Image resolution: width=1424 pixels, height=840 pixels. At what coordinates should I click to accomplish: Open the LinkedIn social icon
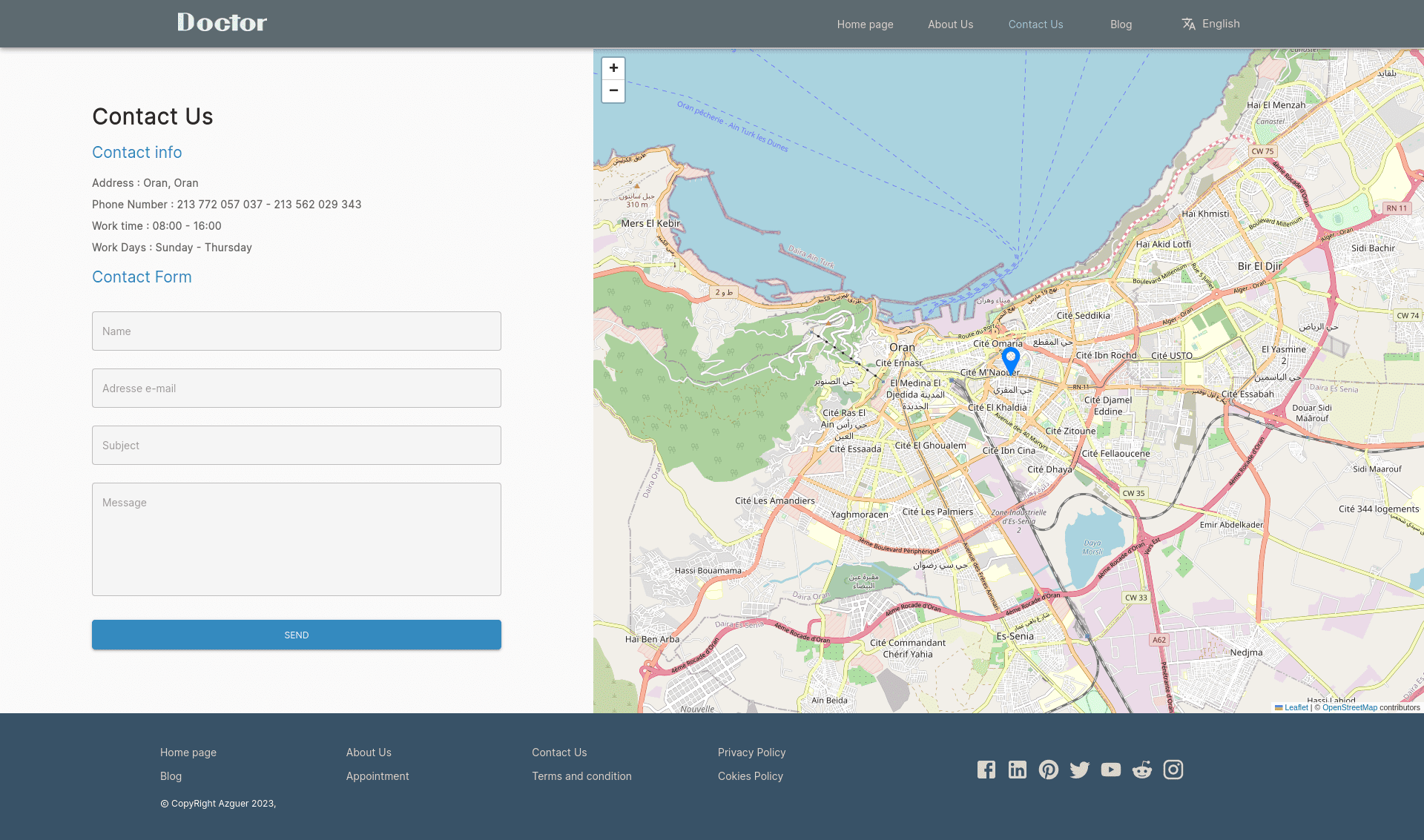click(1017, 770)
